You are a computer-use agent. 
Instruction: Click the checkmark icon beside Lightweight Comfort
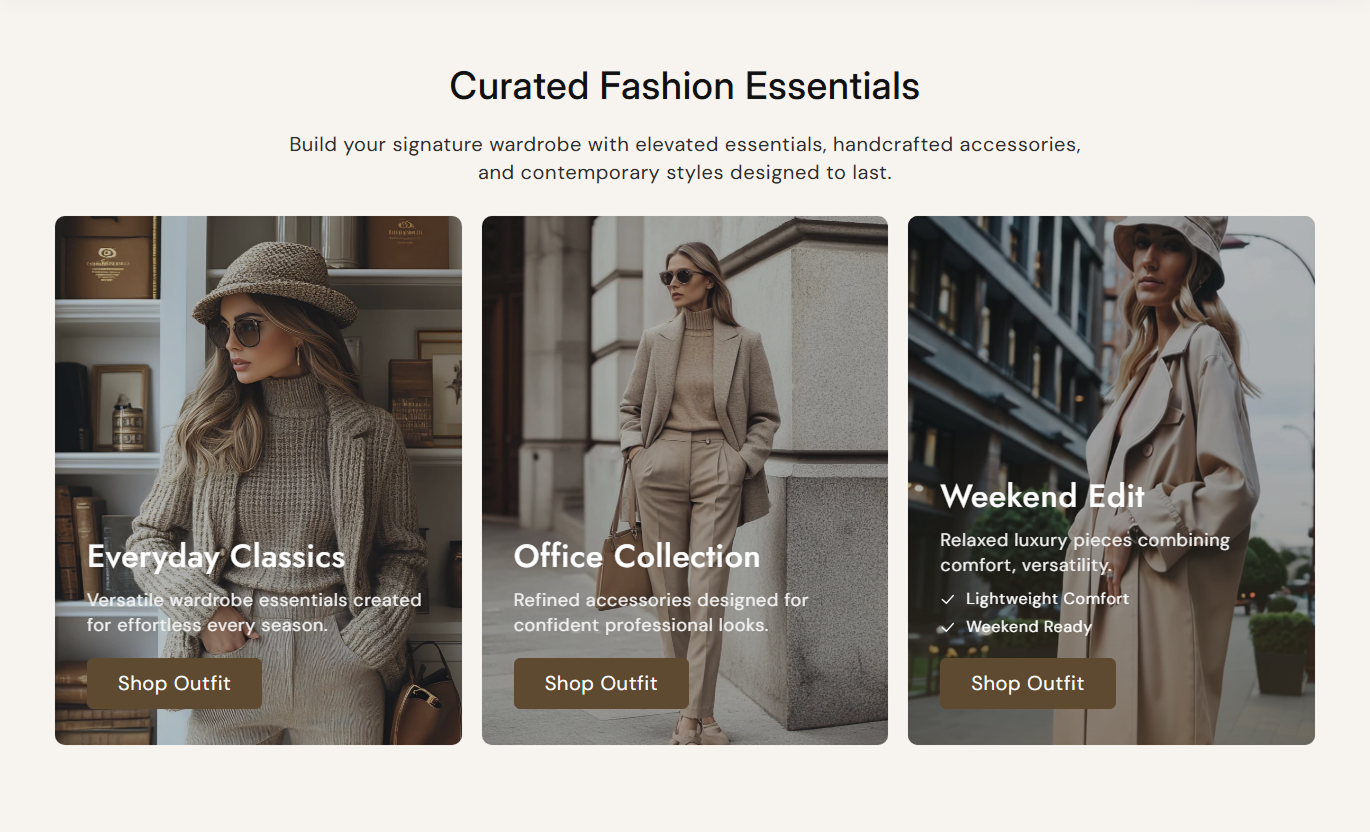948,600
